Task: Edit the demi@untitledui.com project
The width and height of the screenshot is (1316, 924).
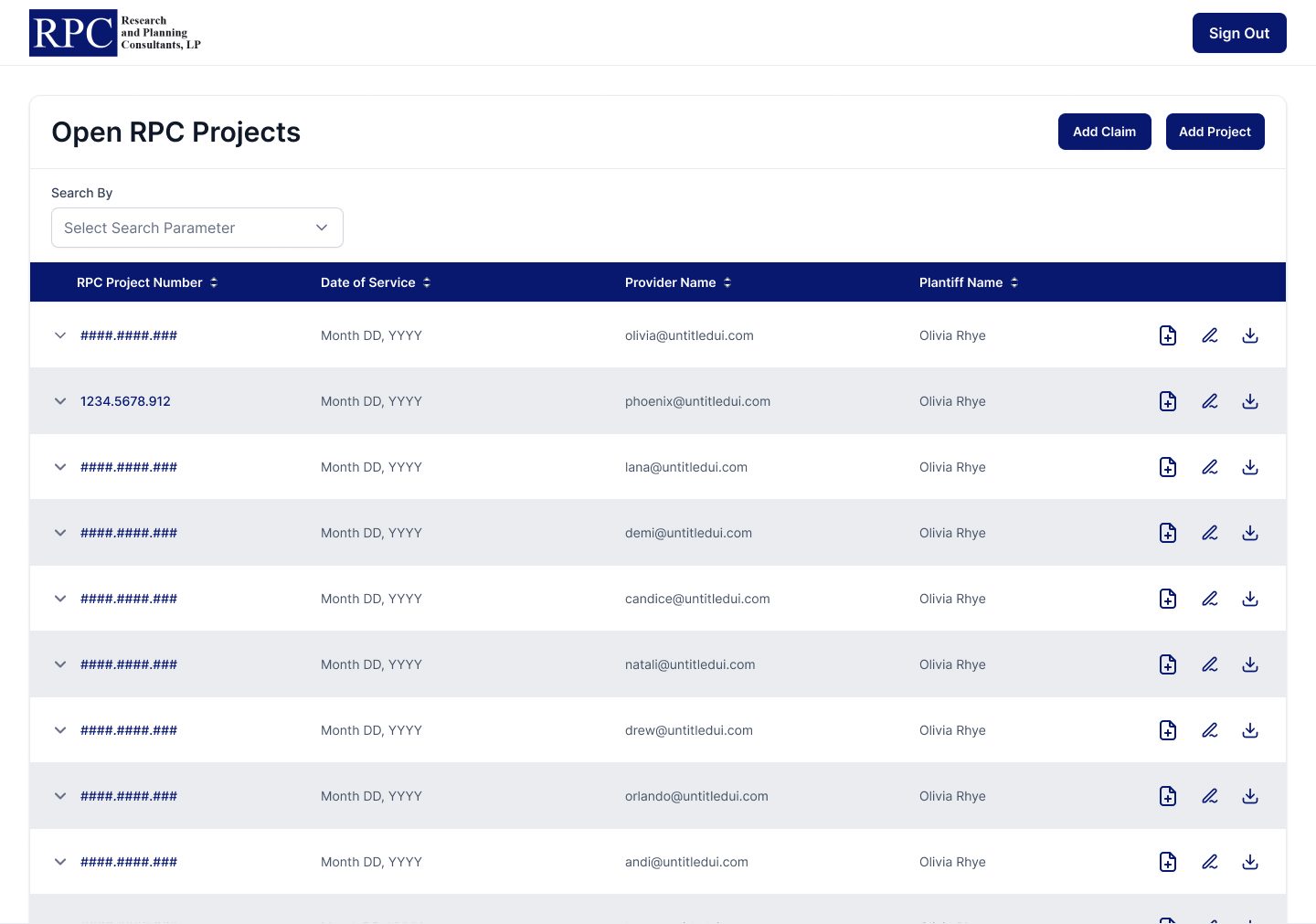Action: [x=1209, y=533]
